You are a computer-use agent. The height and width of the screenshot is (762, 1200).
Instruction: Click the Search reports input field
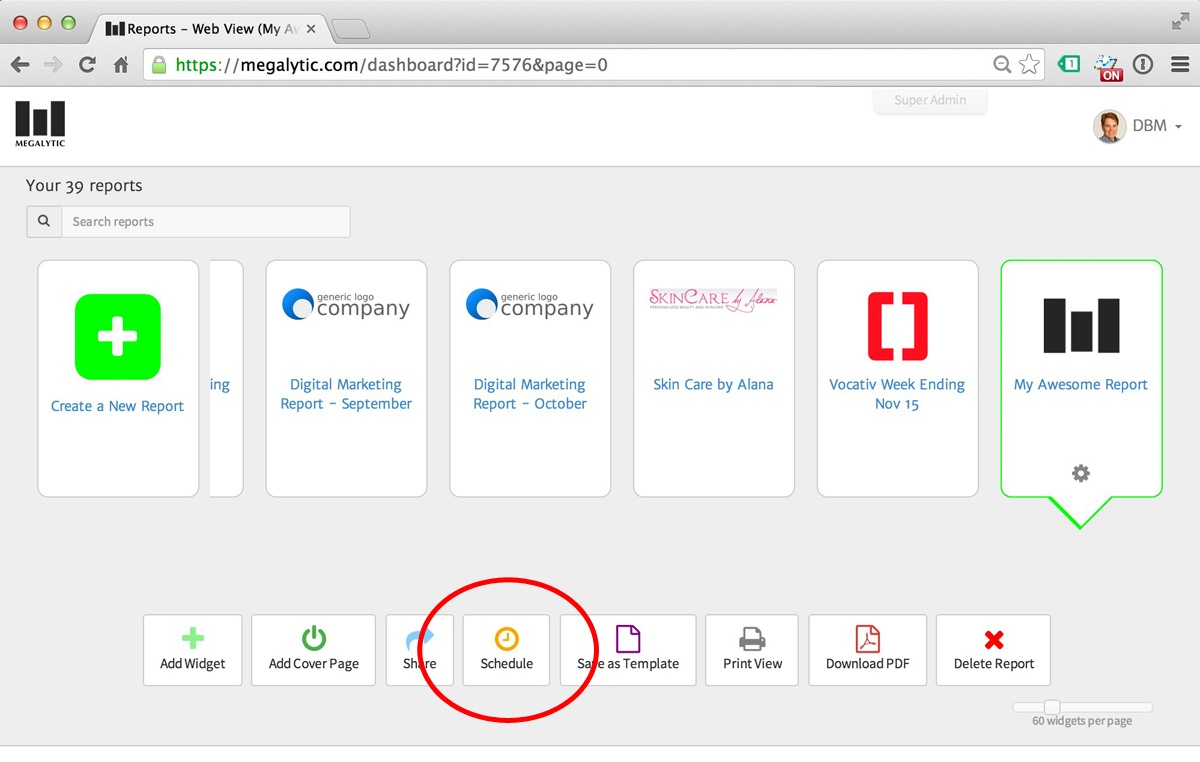205,222
